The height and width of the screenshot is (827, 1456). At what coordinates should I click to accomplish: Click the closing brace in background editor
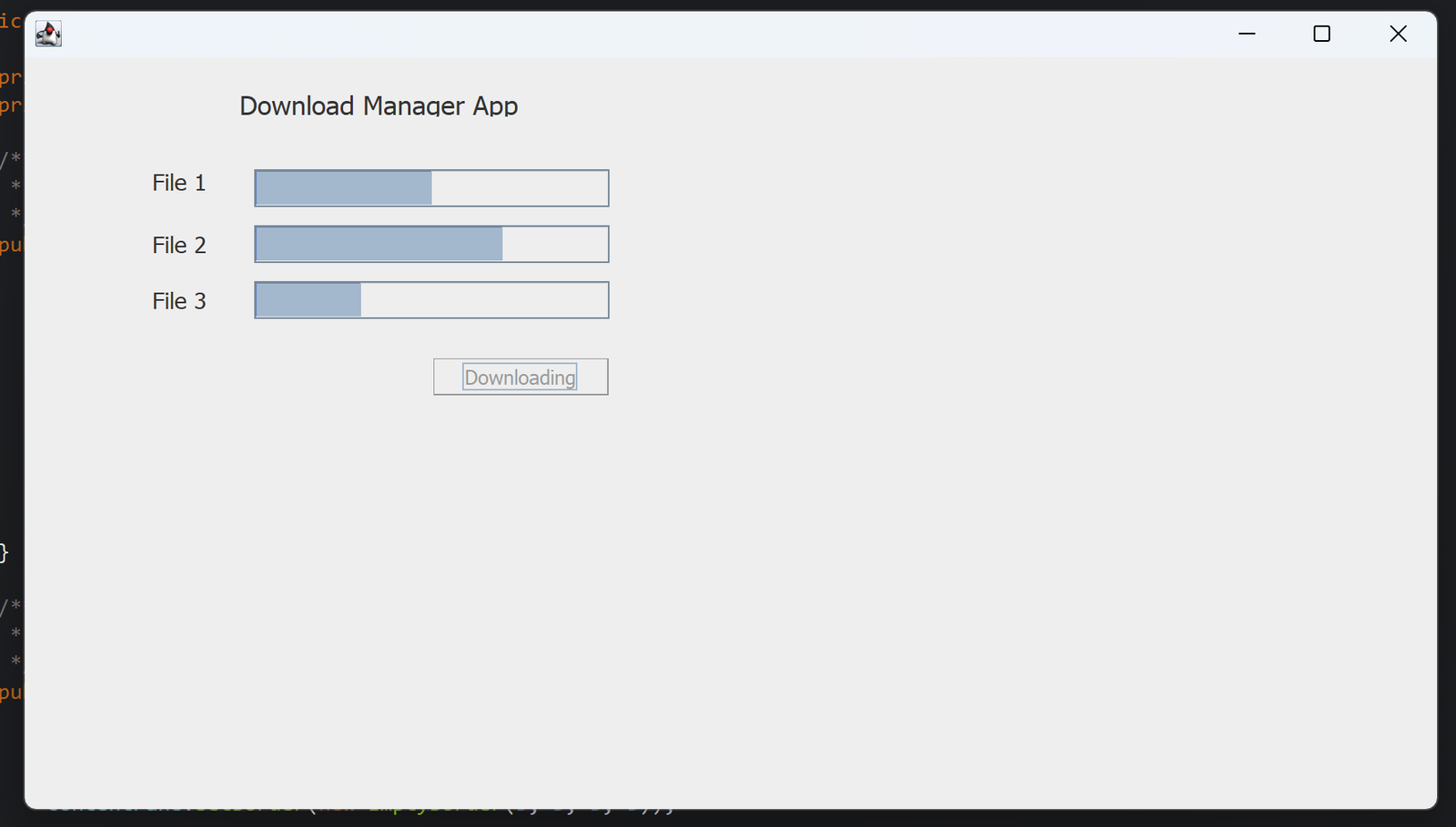click(x=5, y=552)
